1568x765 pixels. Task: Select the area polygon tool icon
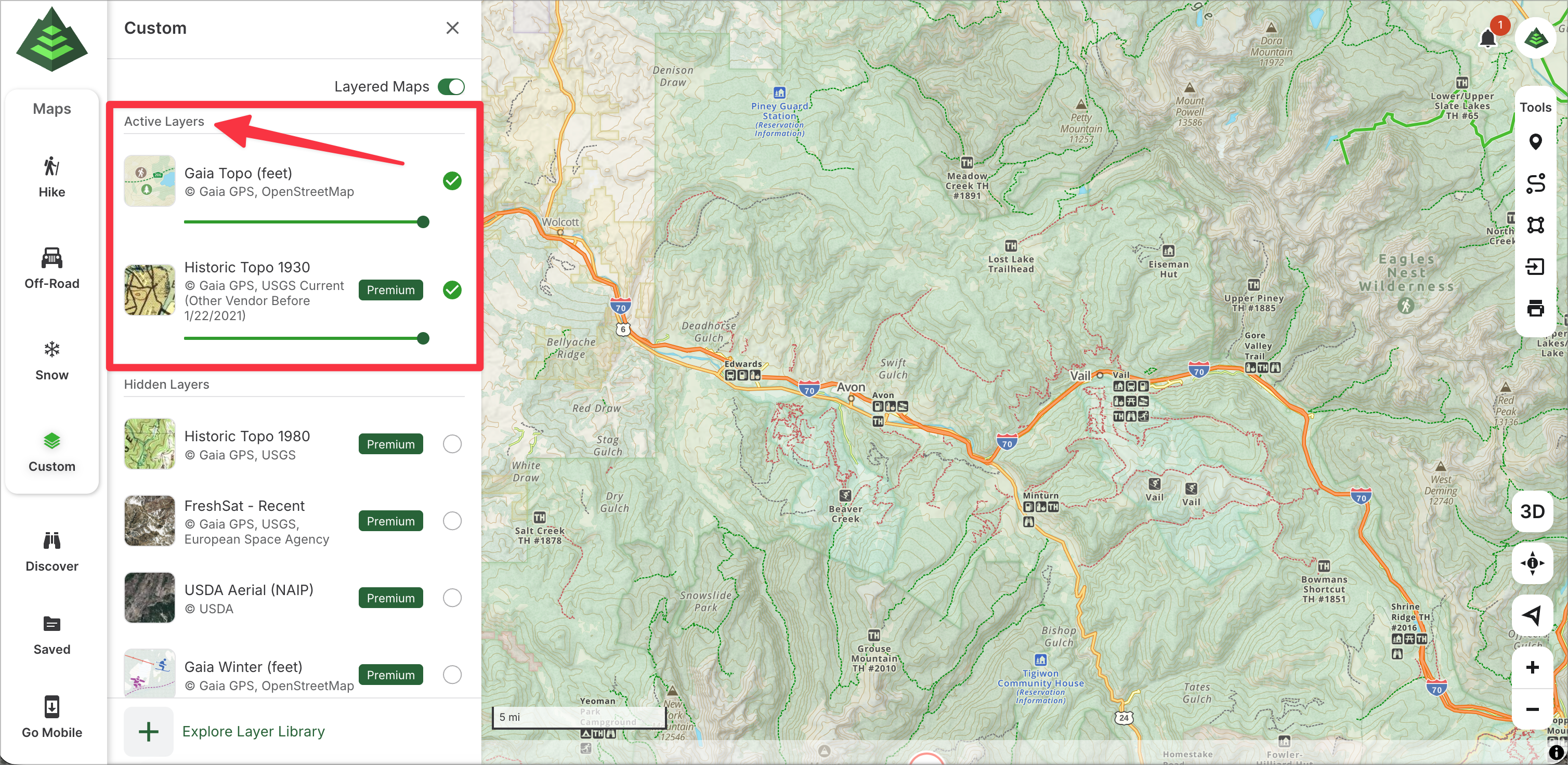[1535, 225]
